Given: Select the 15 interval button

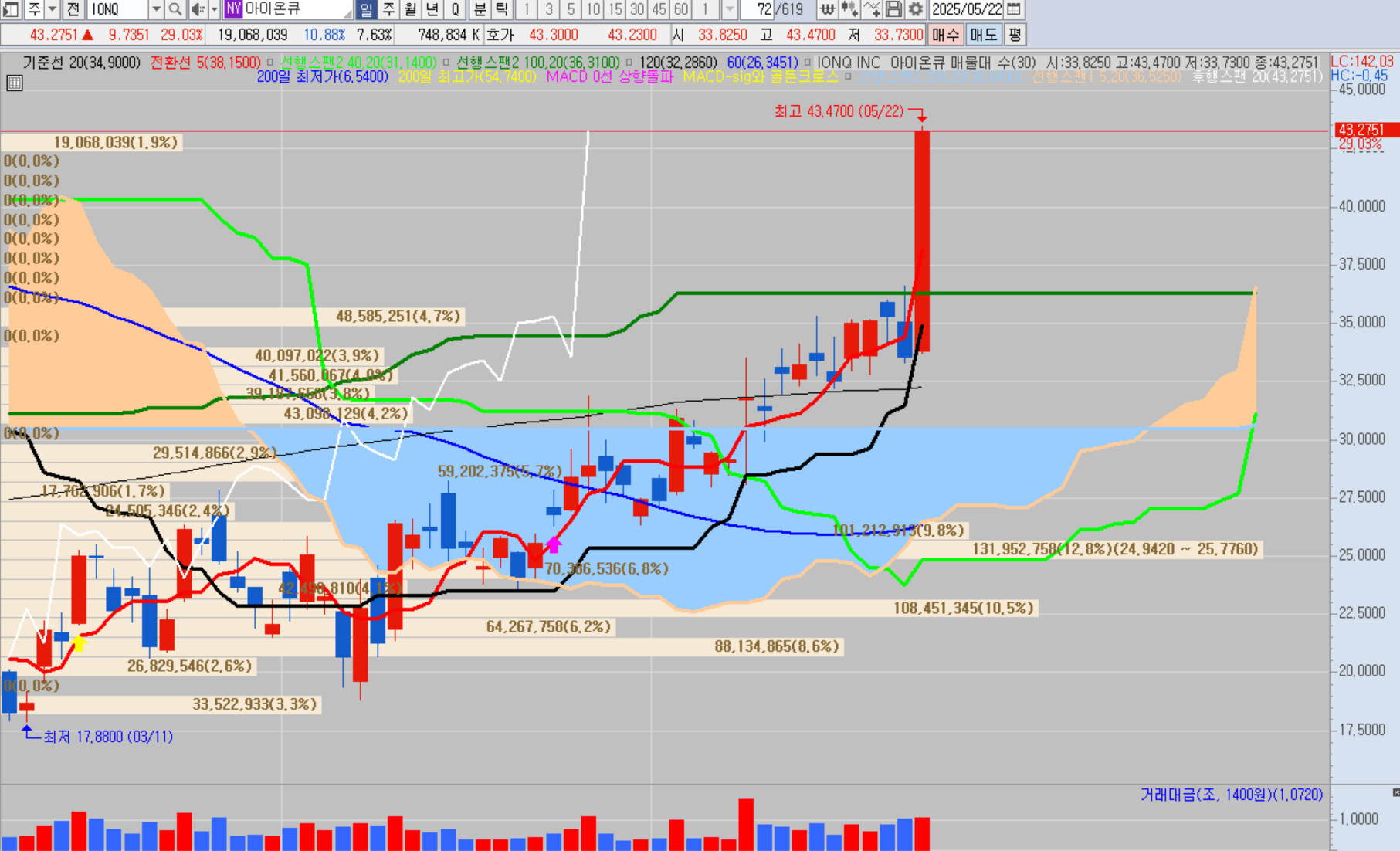Looking at the screenshot, I should coord(615,9).
